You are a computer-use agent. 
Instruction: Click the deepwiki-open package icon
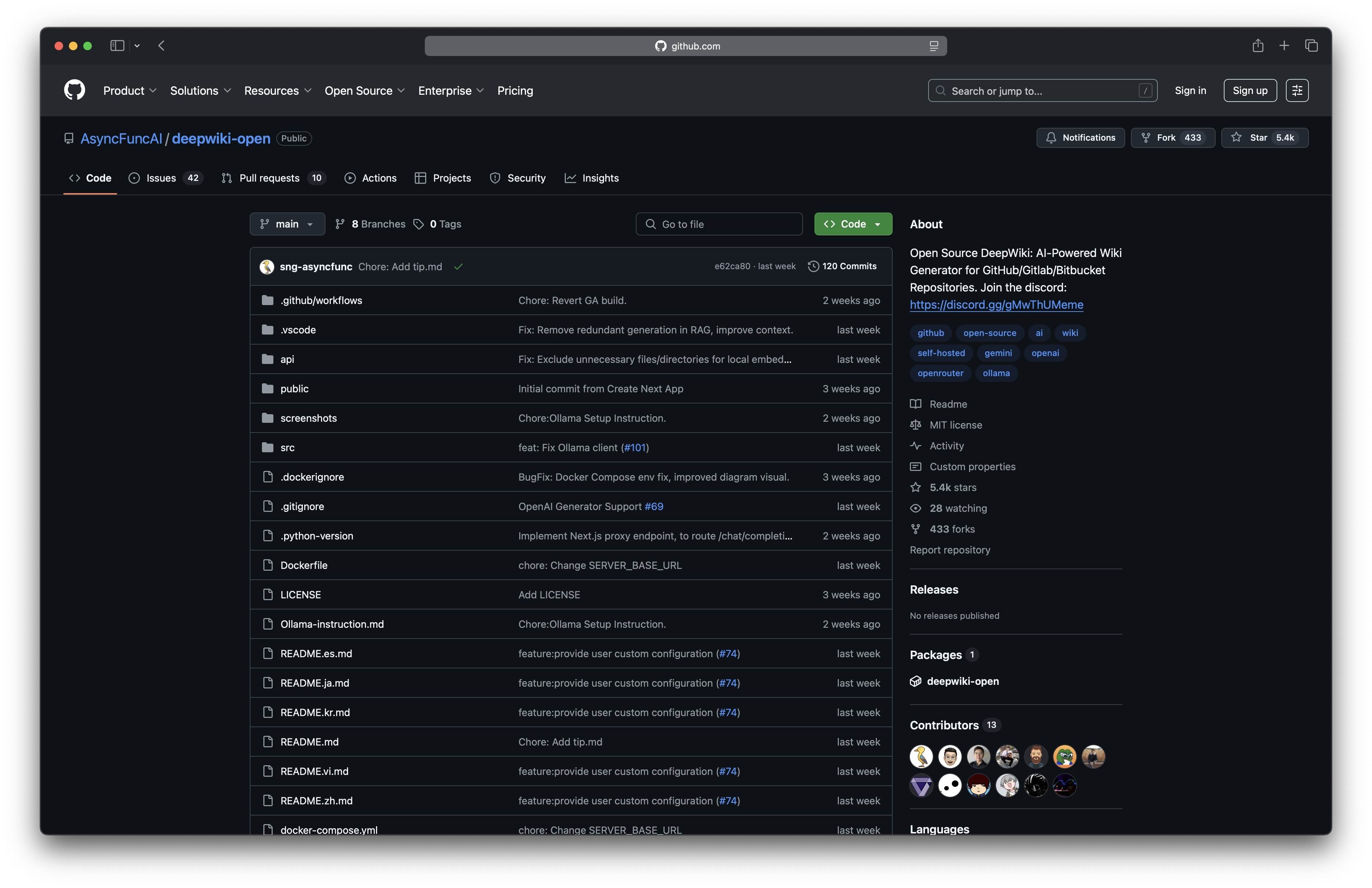tap(915, 681)
